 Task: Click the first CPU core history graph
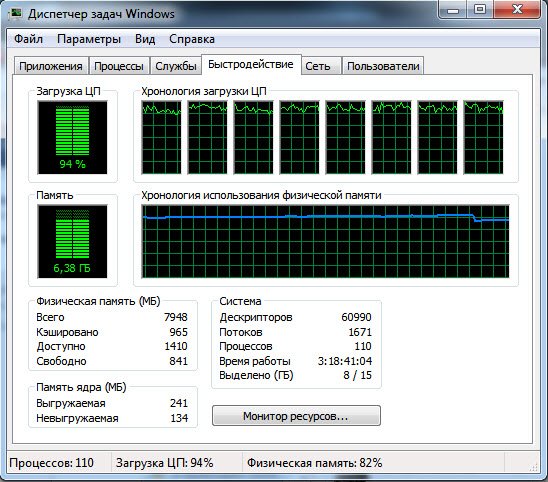[x=161, y=137]
